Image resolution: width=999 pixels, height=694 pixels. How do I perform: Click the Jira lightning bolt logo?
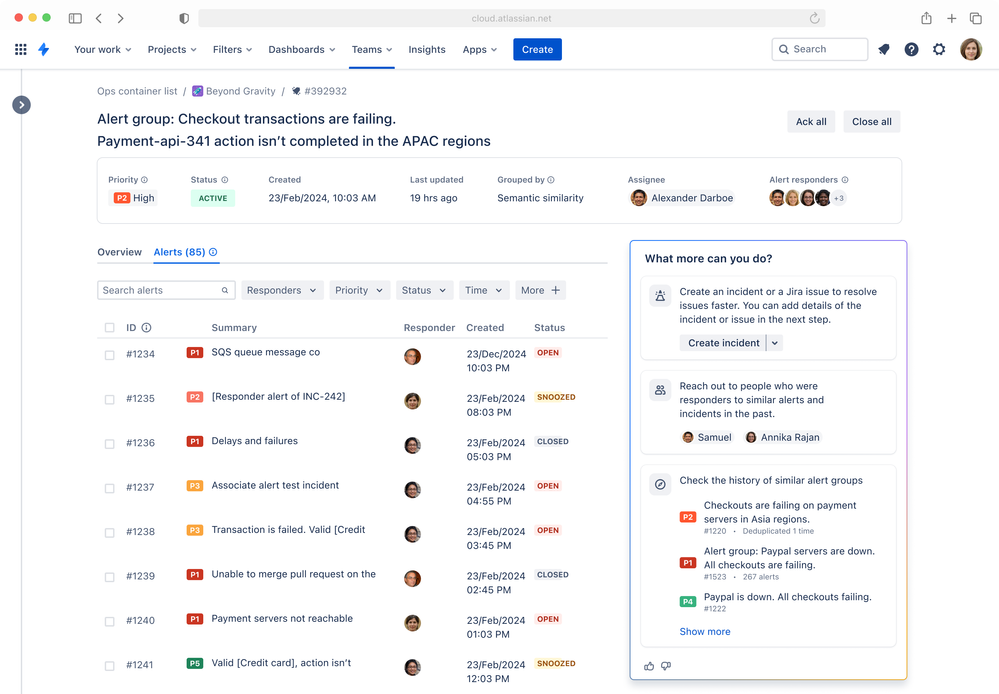[43, 49]
